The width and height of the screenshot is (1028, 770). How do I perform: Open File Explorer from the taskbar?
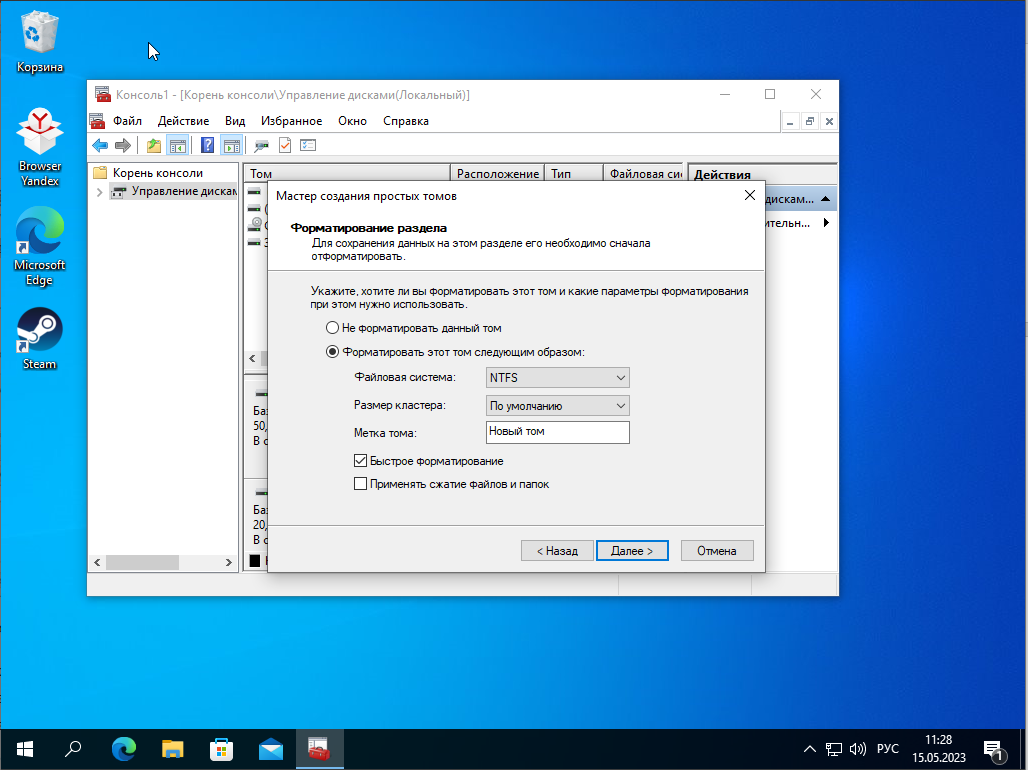pos(172,749)
